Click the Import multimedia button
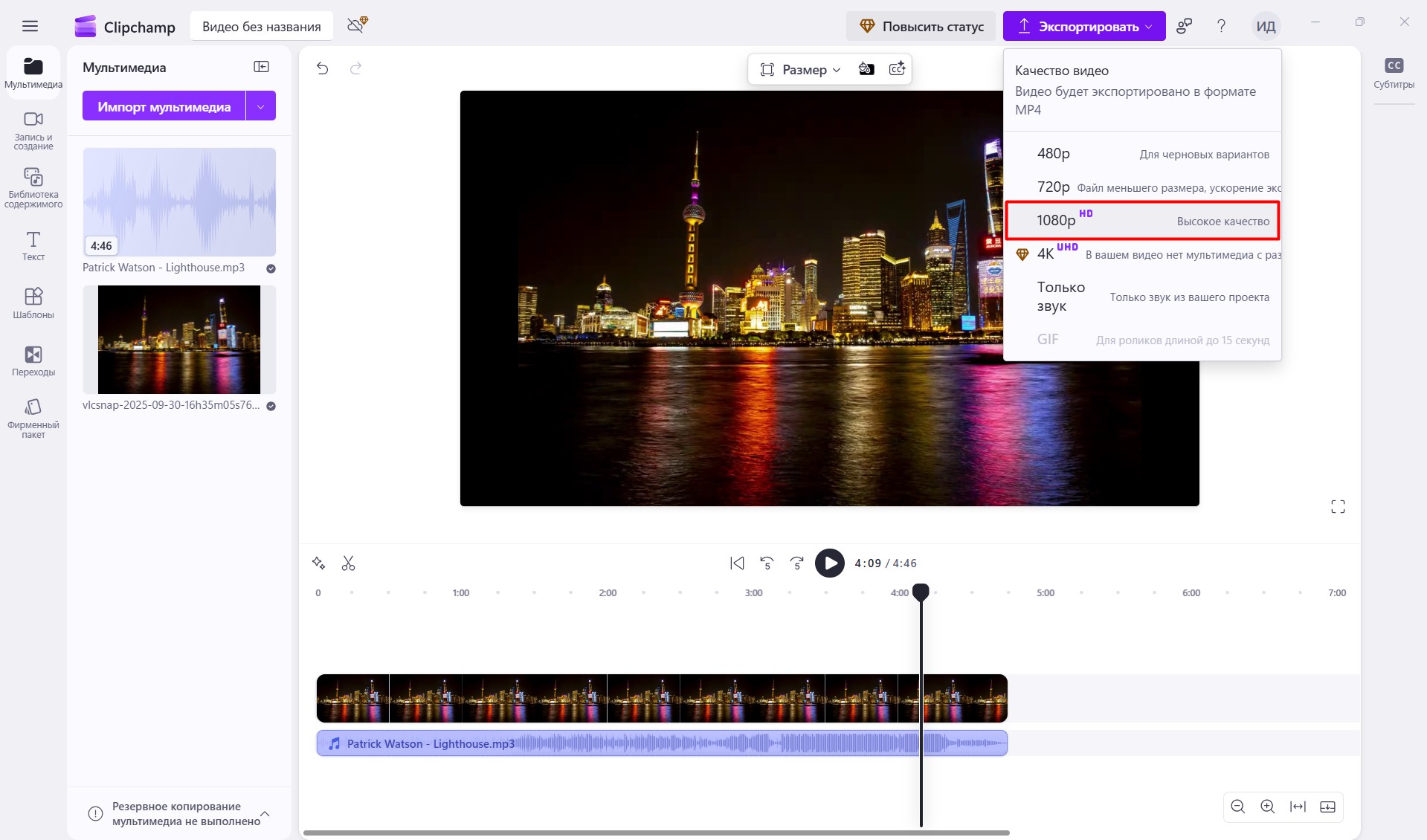 coord(164,106)
